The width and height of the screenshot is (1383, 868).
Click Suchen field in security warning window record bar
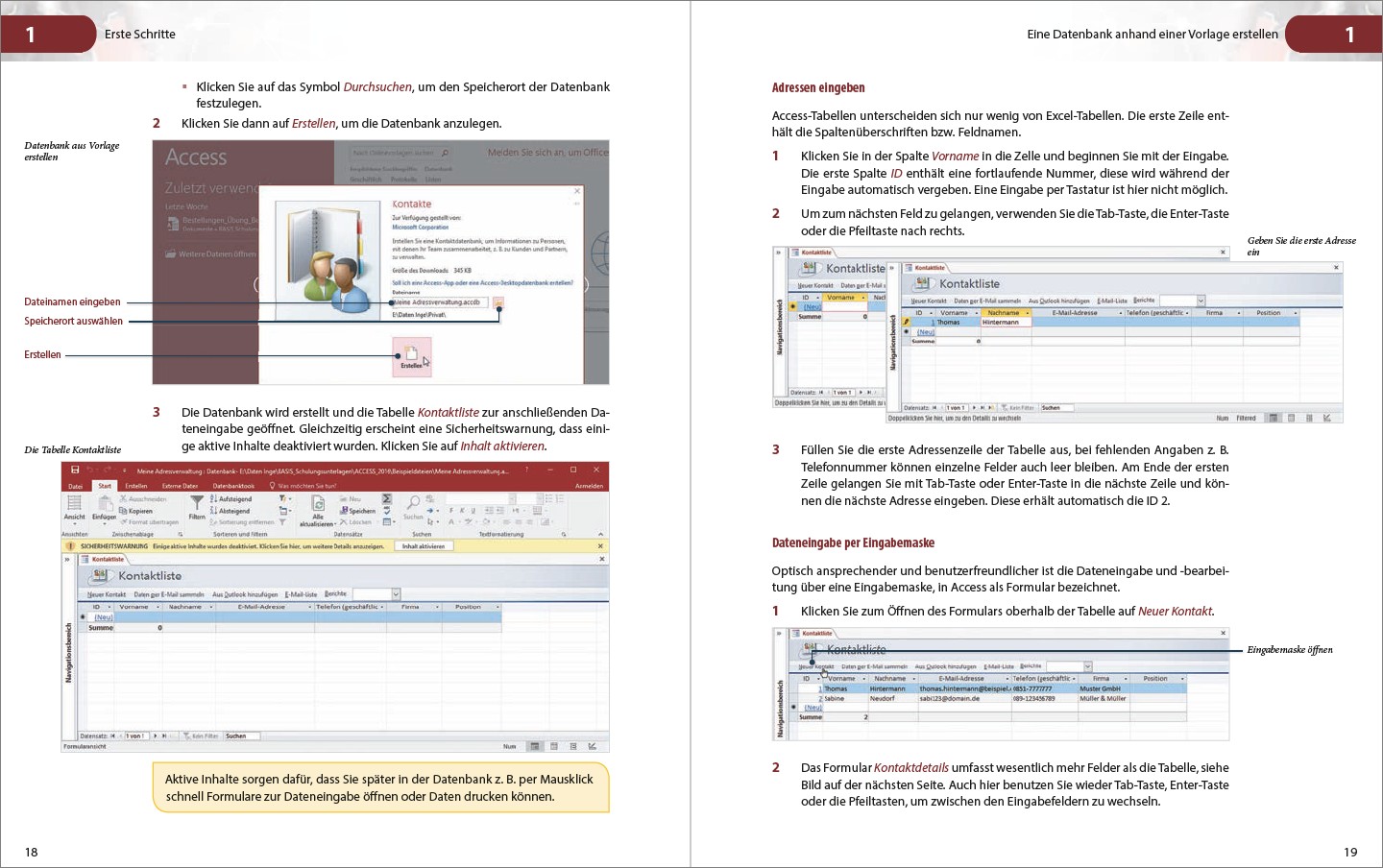pos(242,736)
